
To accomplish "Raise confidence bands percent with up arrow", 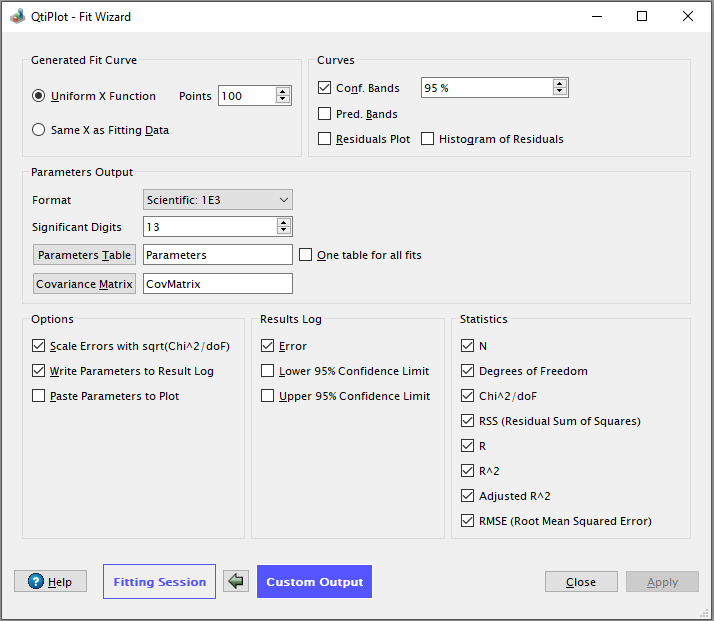I will pos(560,84).
